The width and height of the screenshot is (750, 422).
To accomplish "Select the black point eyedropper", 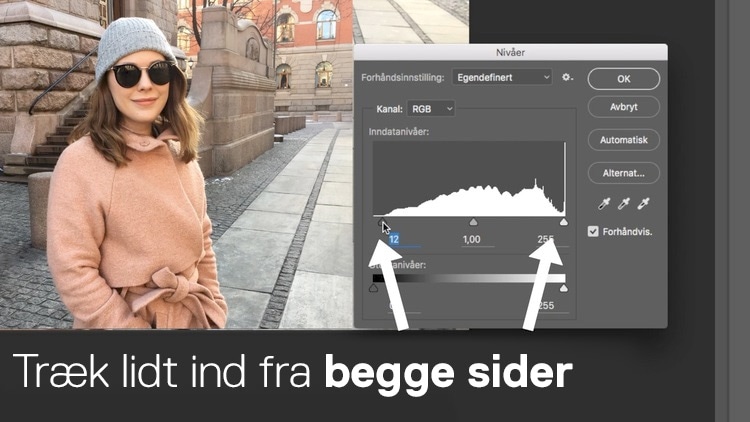I will pyautogui.click(x=603, y=204).
